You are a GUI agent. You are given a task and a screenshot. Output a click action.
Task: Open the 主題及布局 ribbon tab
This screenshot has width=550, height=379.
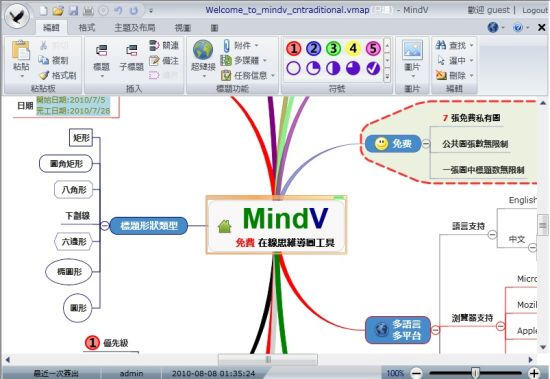pyautogui.click(x=135, y=27)
